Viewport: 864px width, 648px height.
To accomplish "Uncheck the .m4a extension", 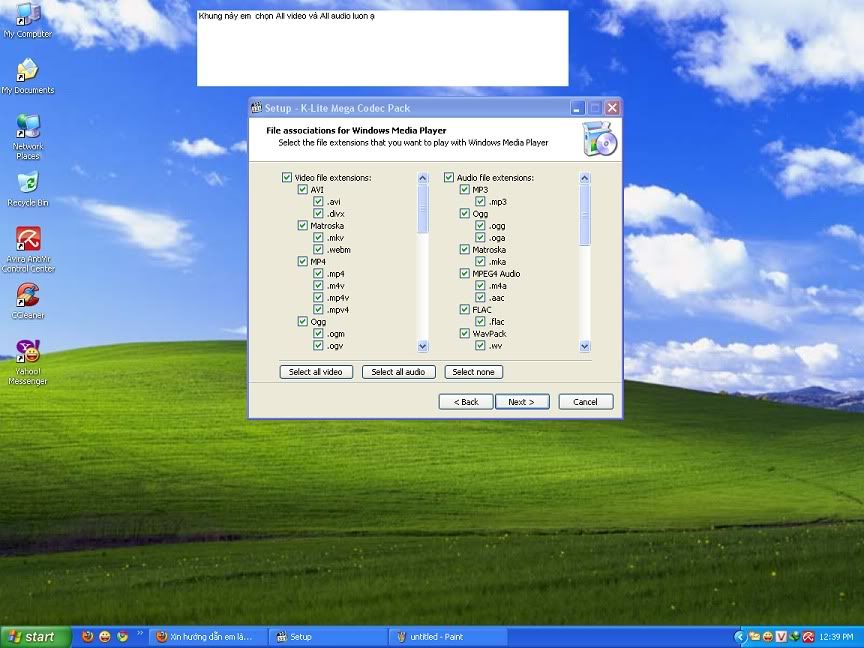I will coord(480,285).
